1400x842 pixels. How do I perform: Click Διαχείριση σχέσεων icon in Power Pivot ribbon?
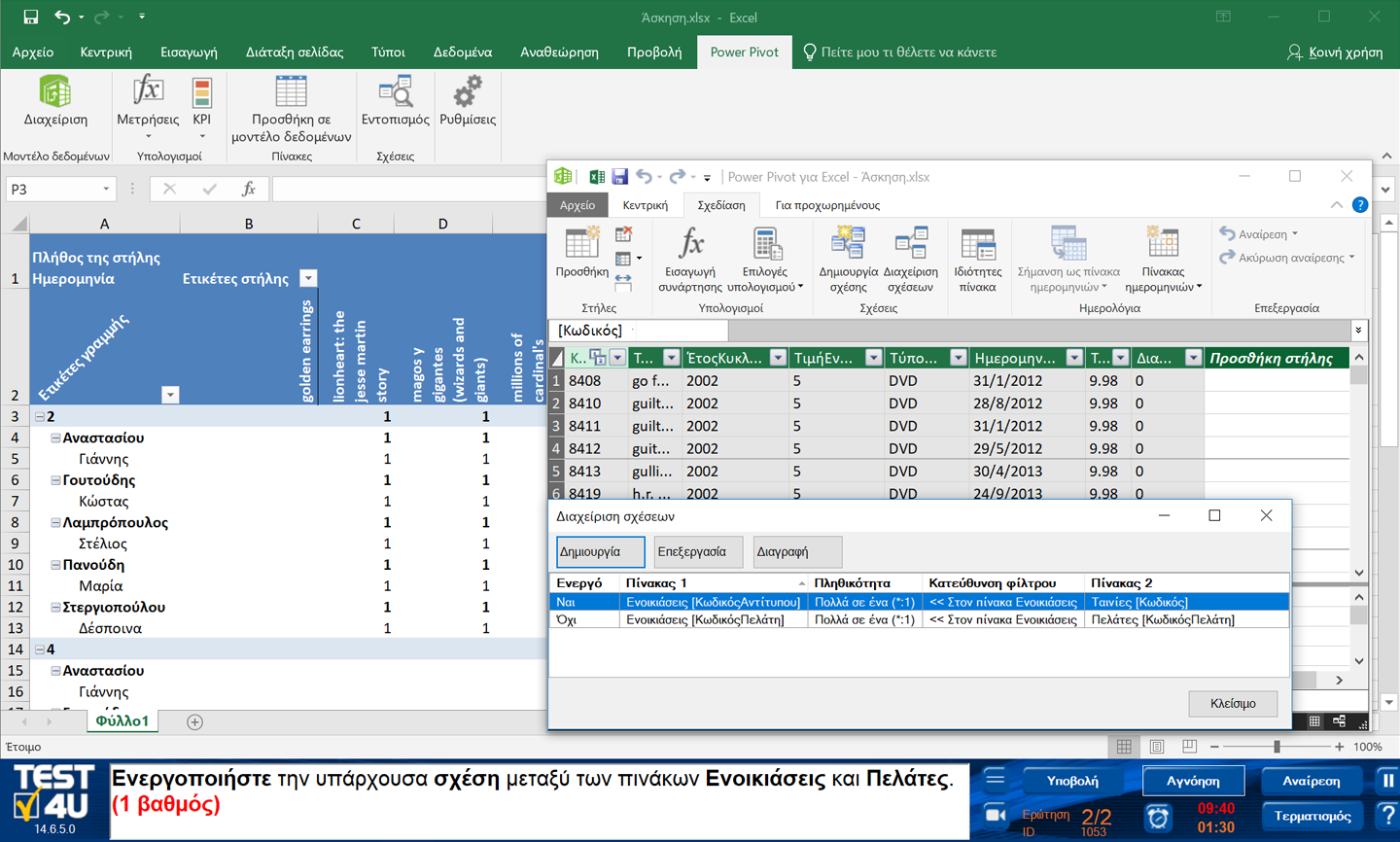coord(911,243)
